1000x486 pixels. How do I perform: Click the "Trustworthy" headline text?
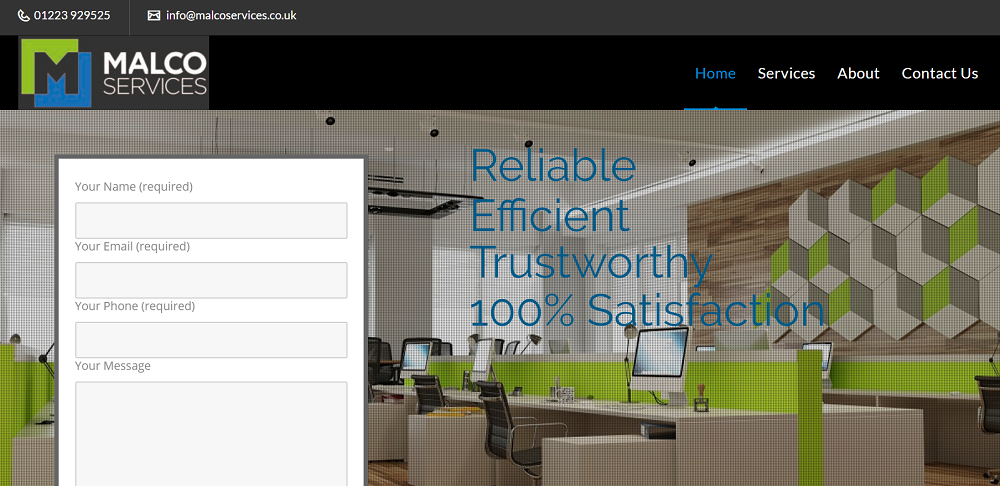tap(591, 263)
